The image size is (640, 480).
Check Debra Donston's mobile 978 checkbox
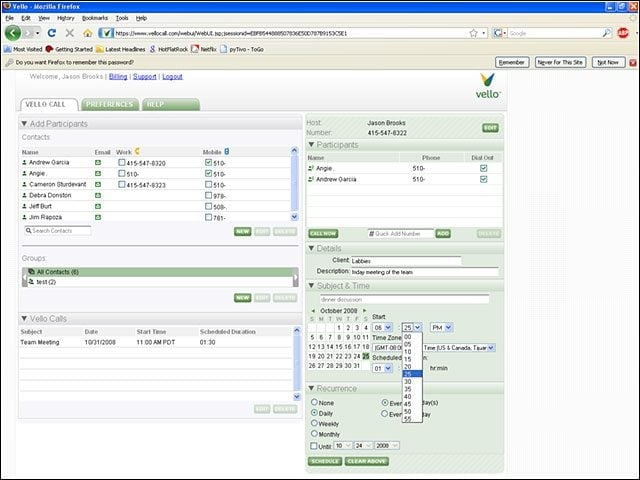(x=209, y=196)
